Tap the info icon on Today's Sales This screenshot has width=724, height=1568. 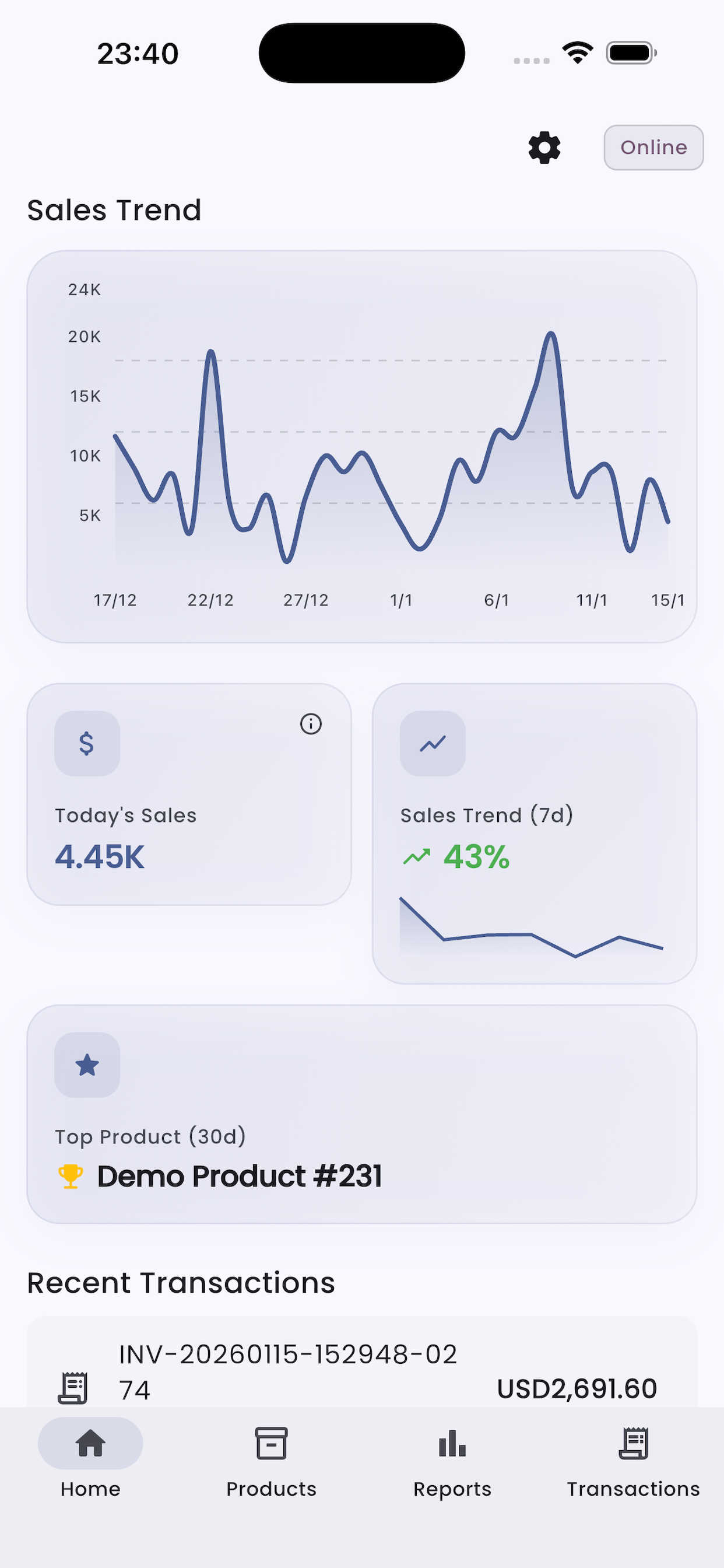tap(310, 724)
